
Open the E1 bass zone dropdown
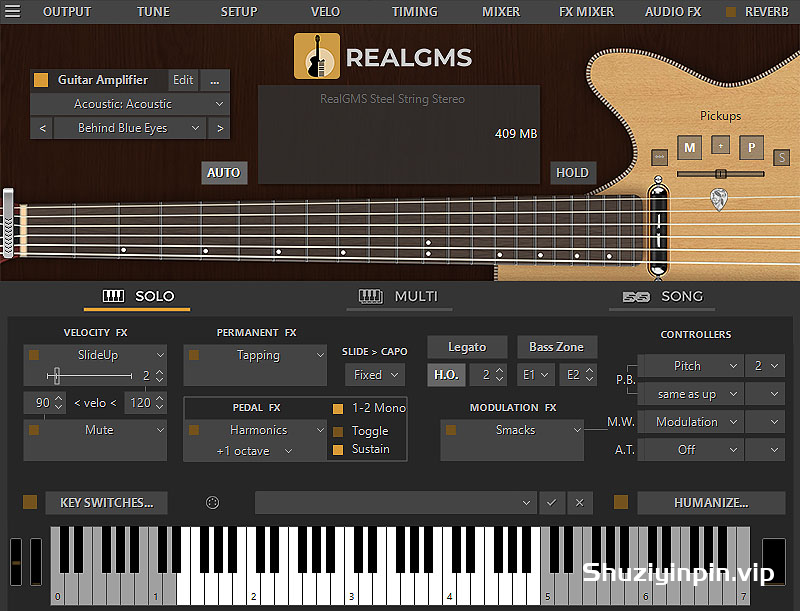(x=535, y=375)
